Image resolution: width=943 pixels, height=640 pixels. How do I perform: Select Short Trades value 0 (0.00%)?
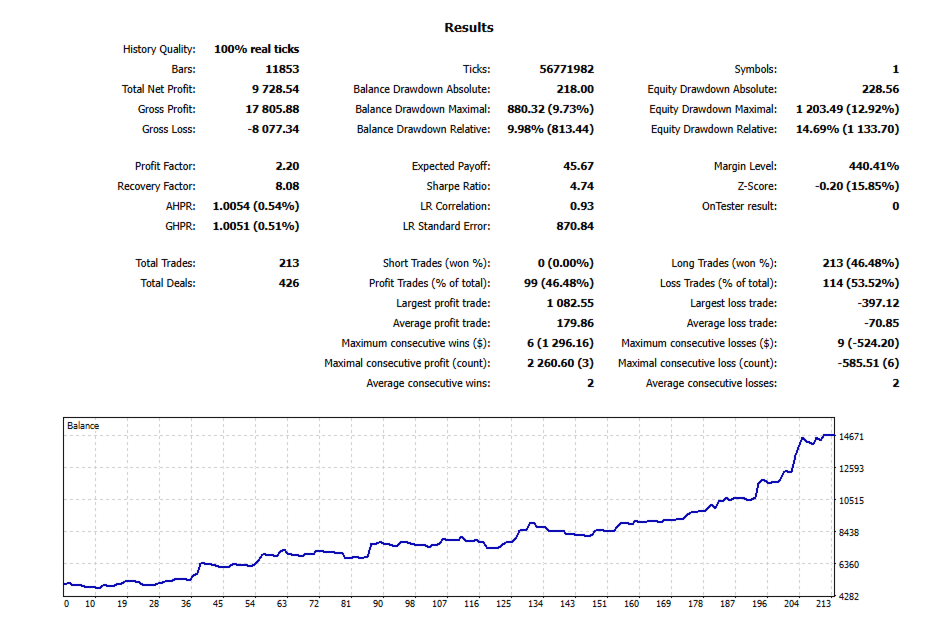[x=565, y=263]
